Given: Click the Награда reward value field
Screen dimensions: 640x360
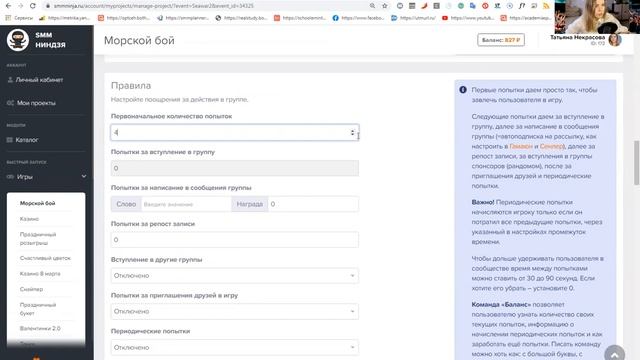Looking at the screenshot, I should click(313, 204).
